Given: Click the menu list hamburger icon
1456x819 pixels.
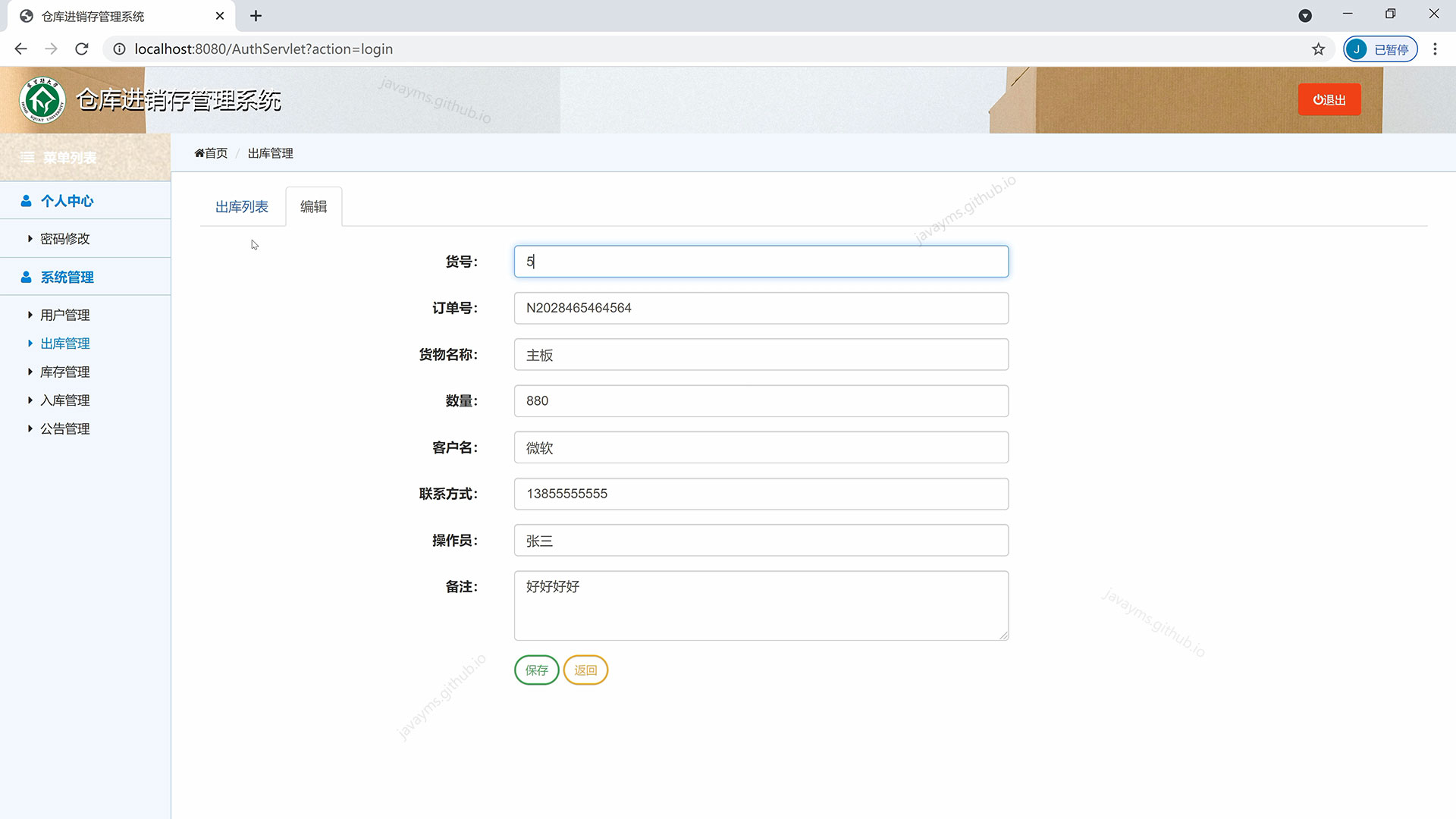Looking at the screenshot, I should [x=27, y=158].
